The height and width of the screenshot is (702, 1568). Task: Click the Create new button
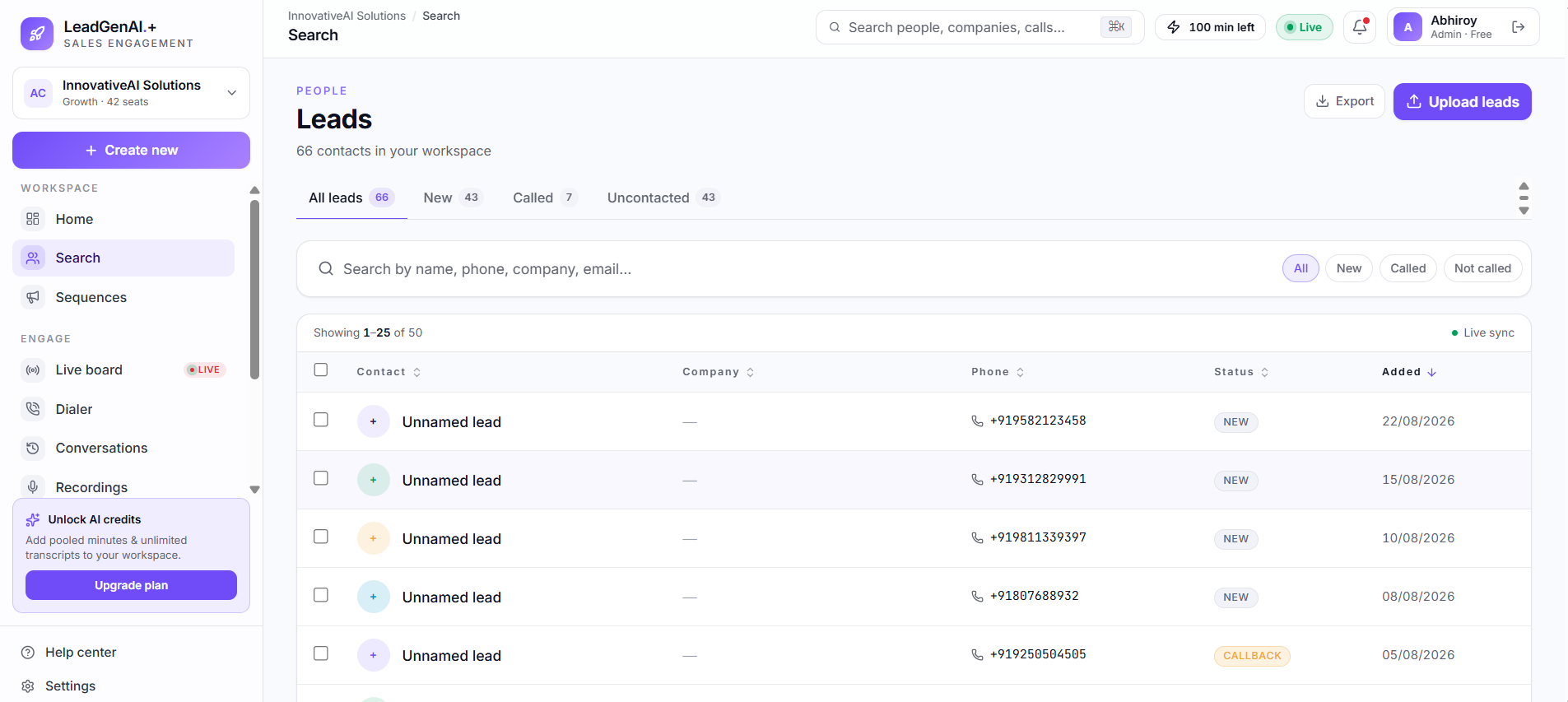(x=131, y=150)
